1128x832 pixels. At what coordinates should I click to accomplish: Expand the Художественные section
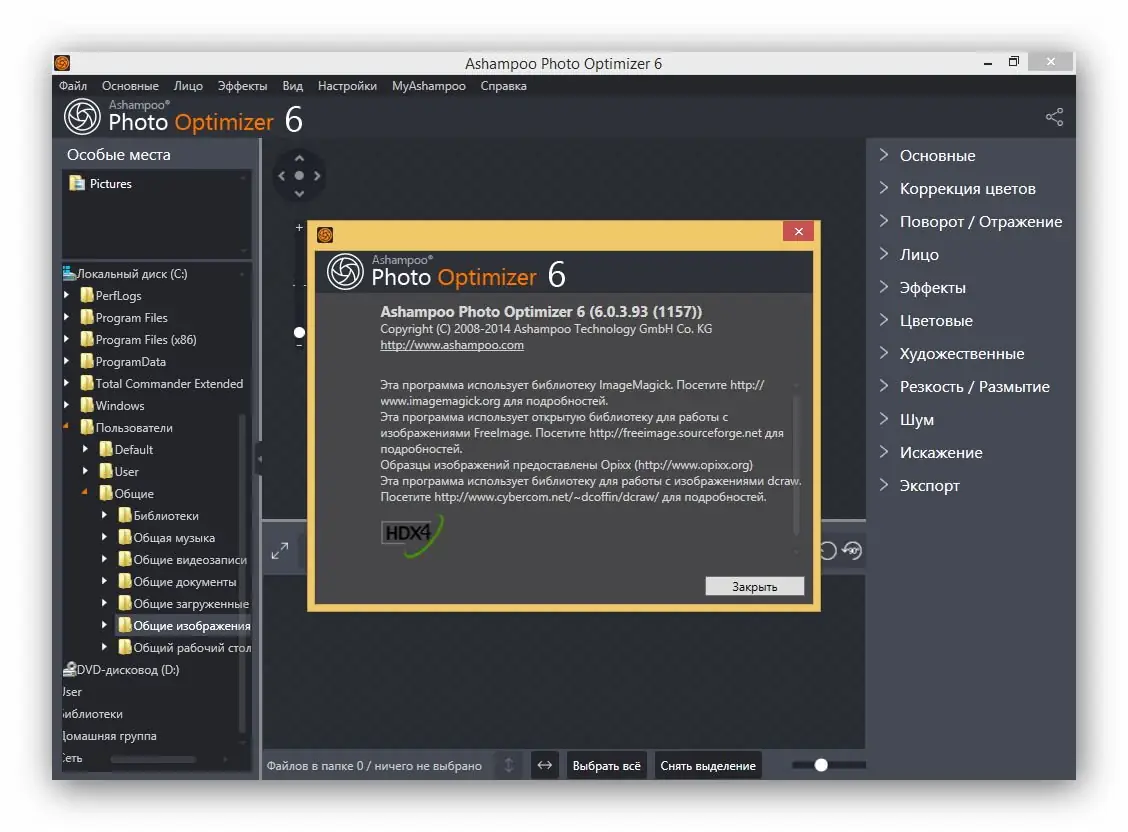(884, 353)
